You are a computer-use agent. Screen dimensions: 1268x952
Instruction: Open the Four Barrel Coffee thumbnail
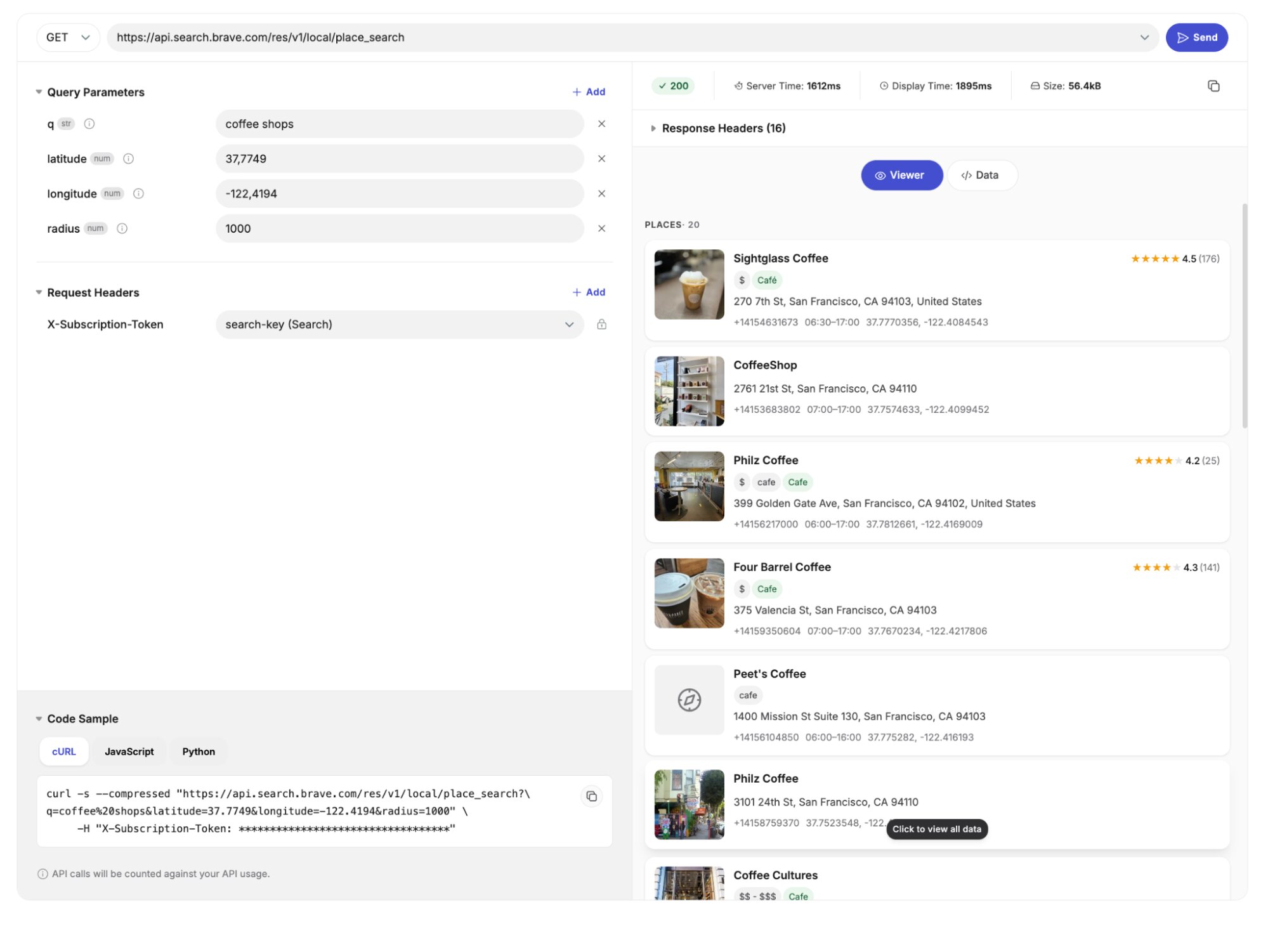point(689,593)
